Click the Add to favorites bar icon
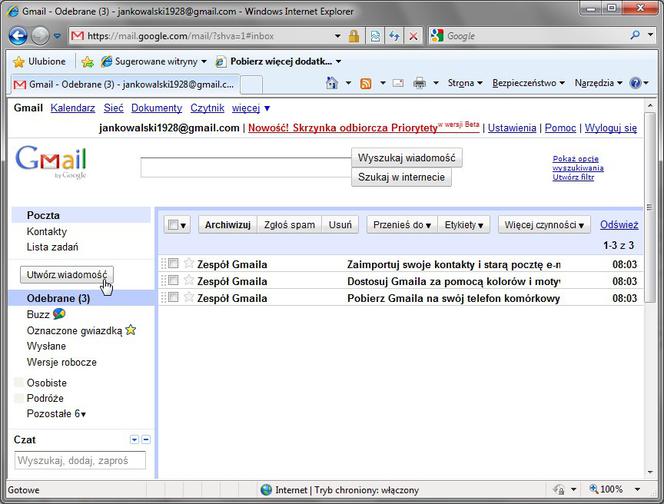Image resolution: width=664 pixels, height=504 pixels. (87, 62)
